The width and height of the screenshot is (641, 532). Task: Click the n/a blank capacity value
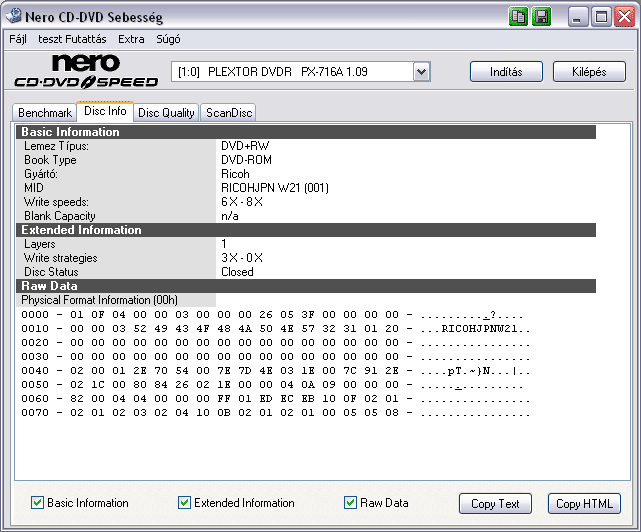(230, 216)
